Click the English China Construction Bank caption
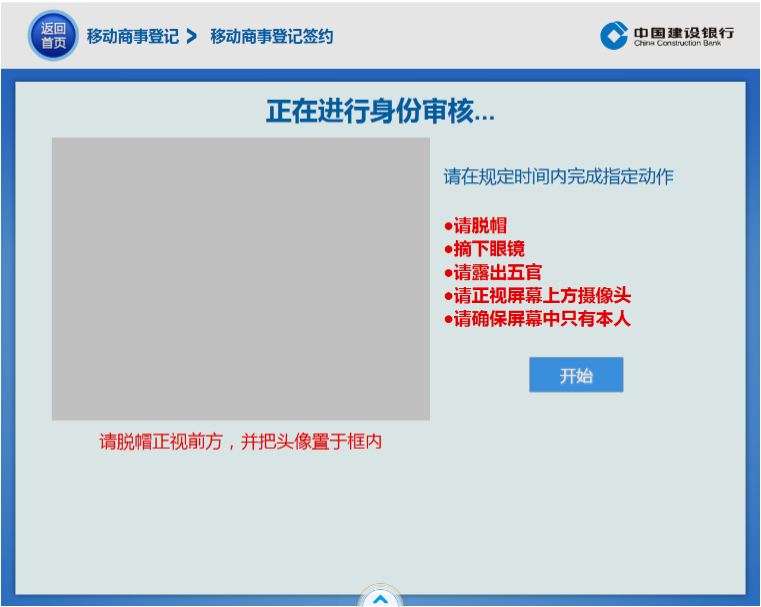This screenshot has height=607, width=761. pos(683,44)
